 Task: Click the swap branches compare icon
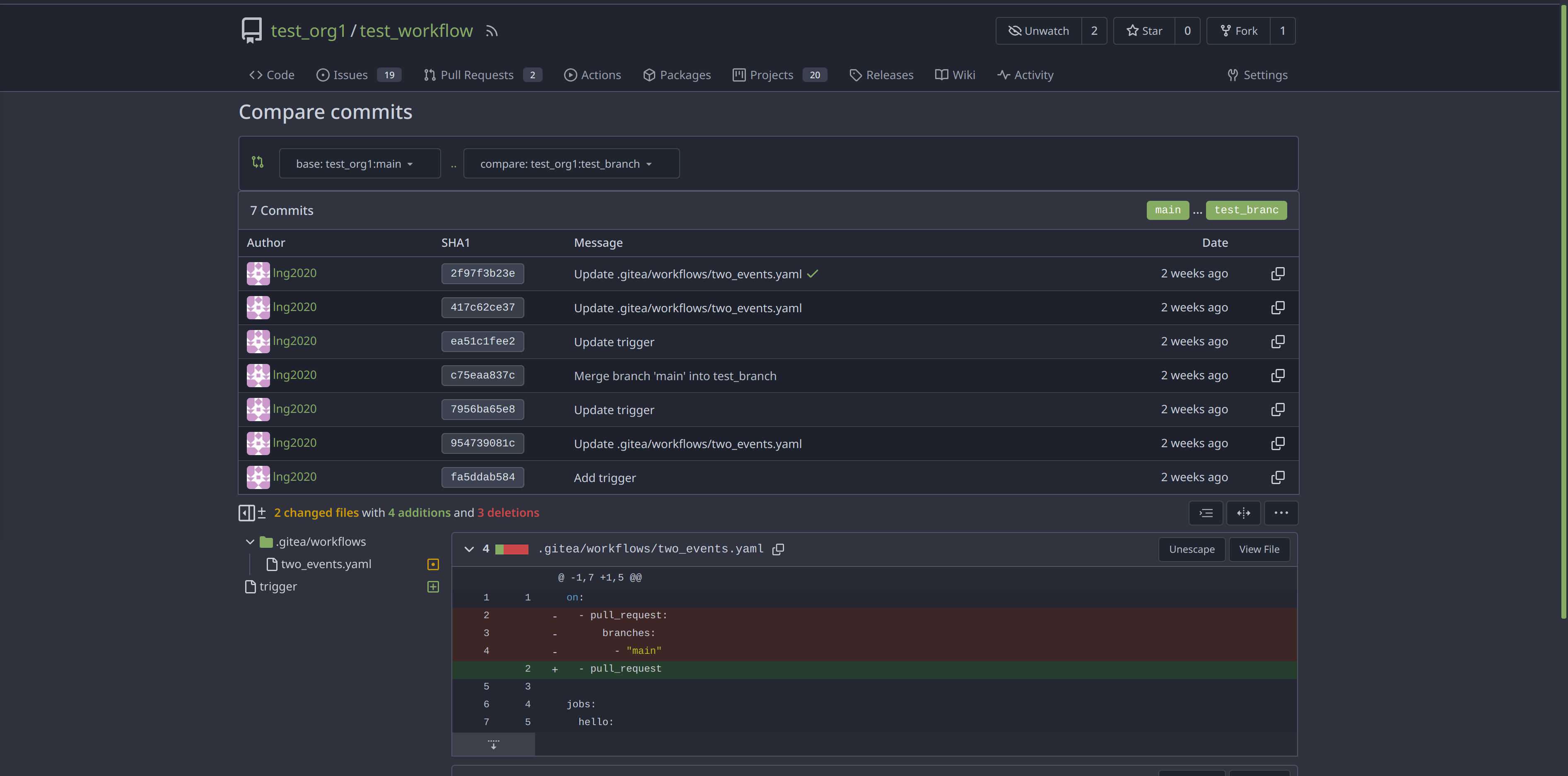coord(258,162)
